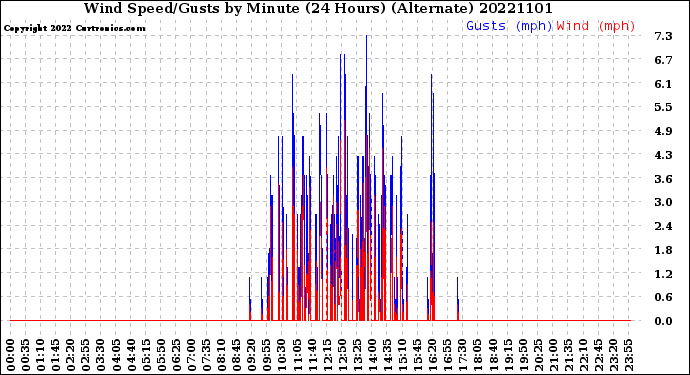This screenshot has width=690, height=375.
Task: Click the 14:00 time label
Action: click(x=372, y=355)
